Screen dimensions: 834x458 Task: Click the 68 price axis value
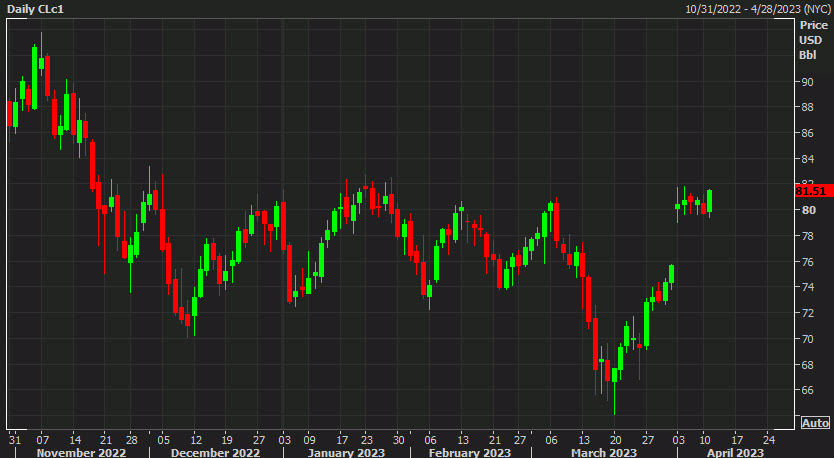coord(808,365)
